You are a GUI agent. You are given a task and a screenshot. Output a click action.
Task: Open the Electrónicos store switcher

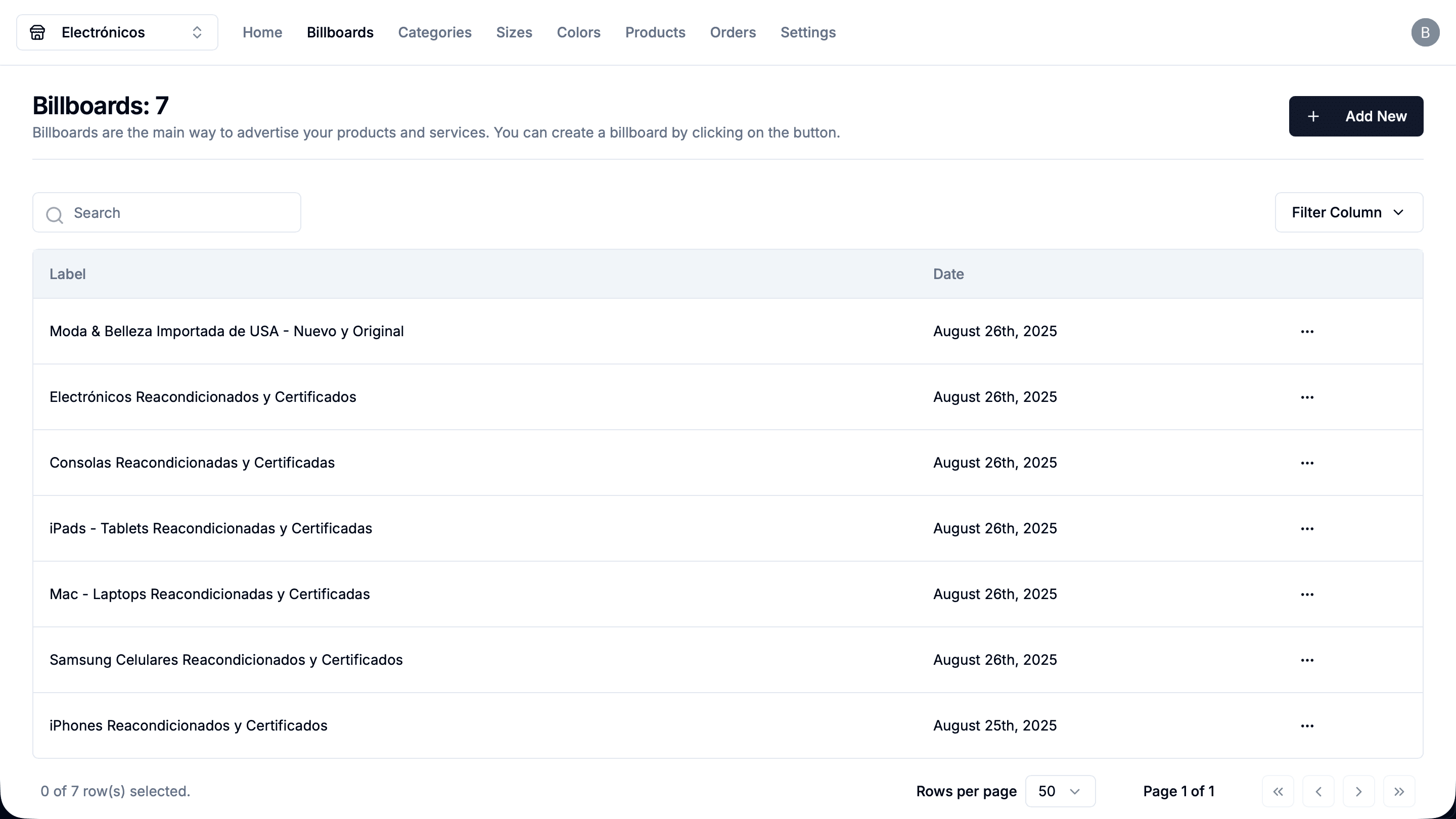(117, 32)
